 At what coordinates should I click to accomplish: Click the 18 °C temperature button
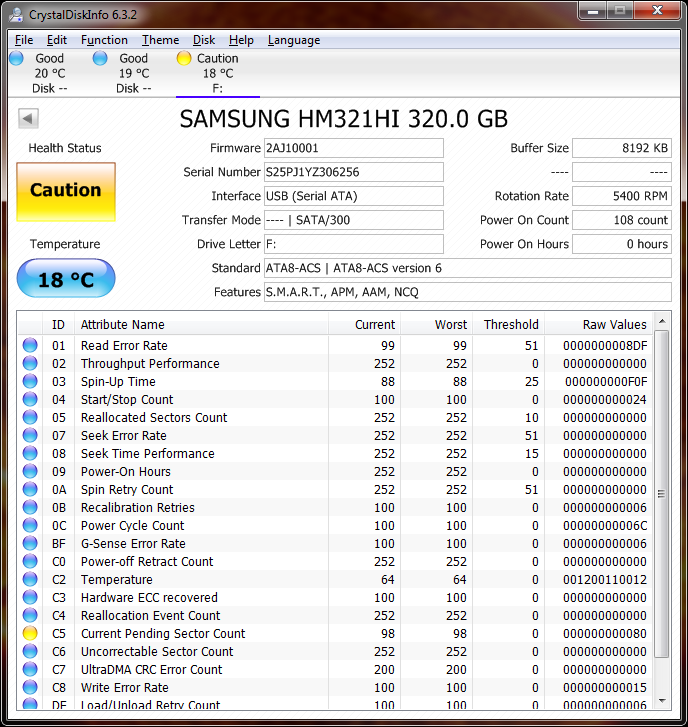coord(66,278)
